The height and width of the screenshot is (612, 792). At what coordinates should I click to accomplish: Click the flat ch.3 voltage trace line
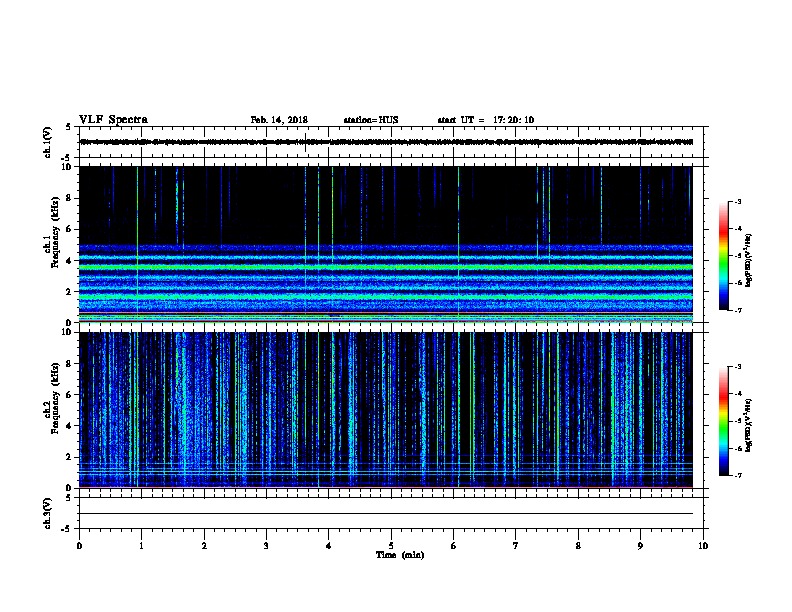386,514
